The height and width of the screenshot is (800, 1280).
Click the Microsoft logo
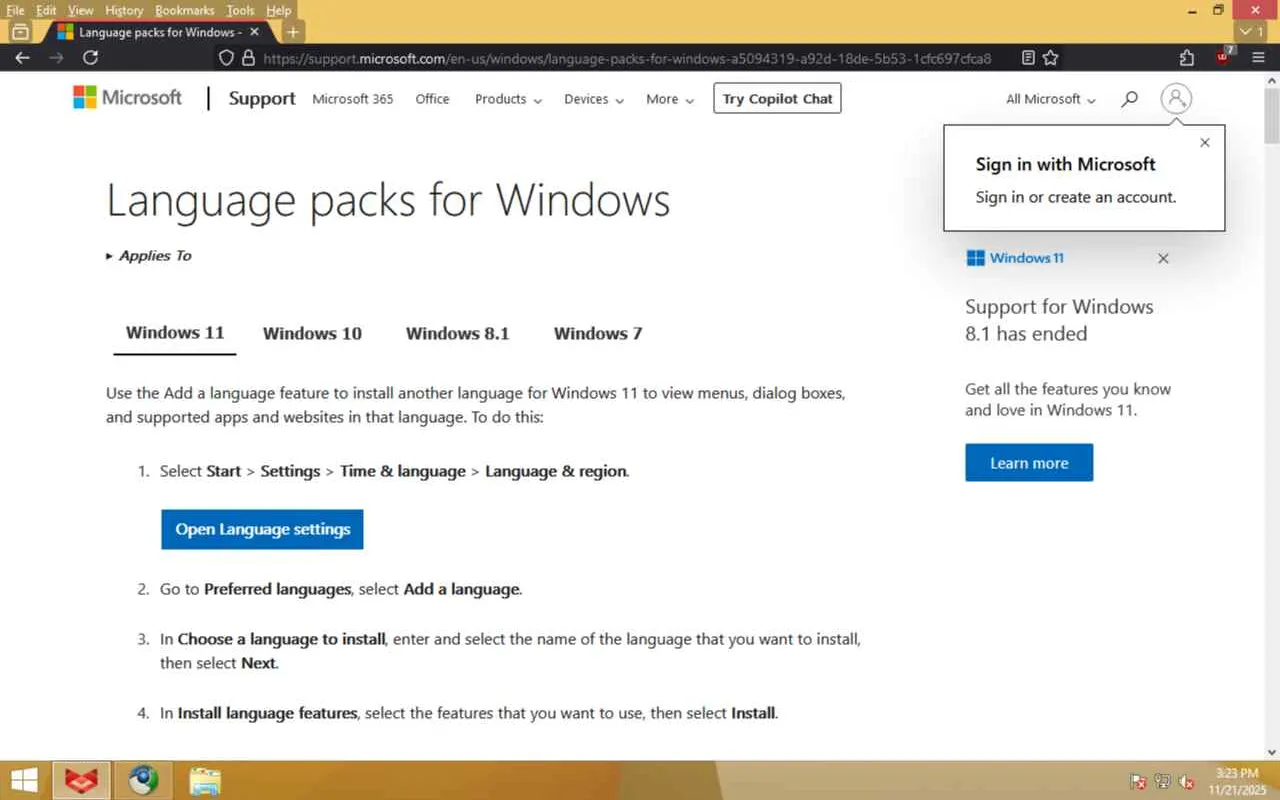tap(127, 98)
